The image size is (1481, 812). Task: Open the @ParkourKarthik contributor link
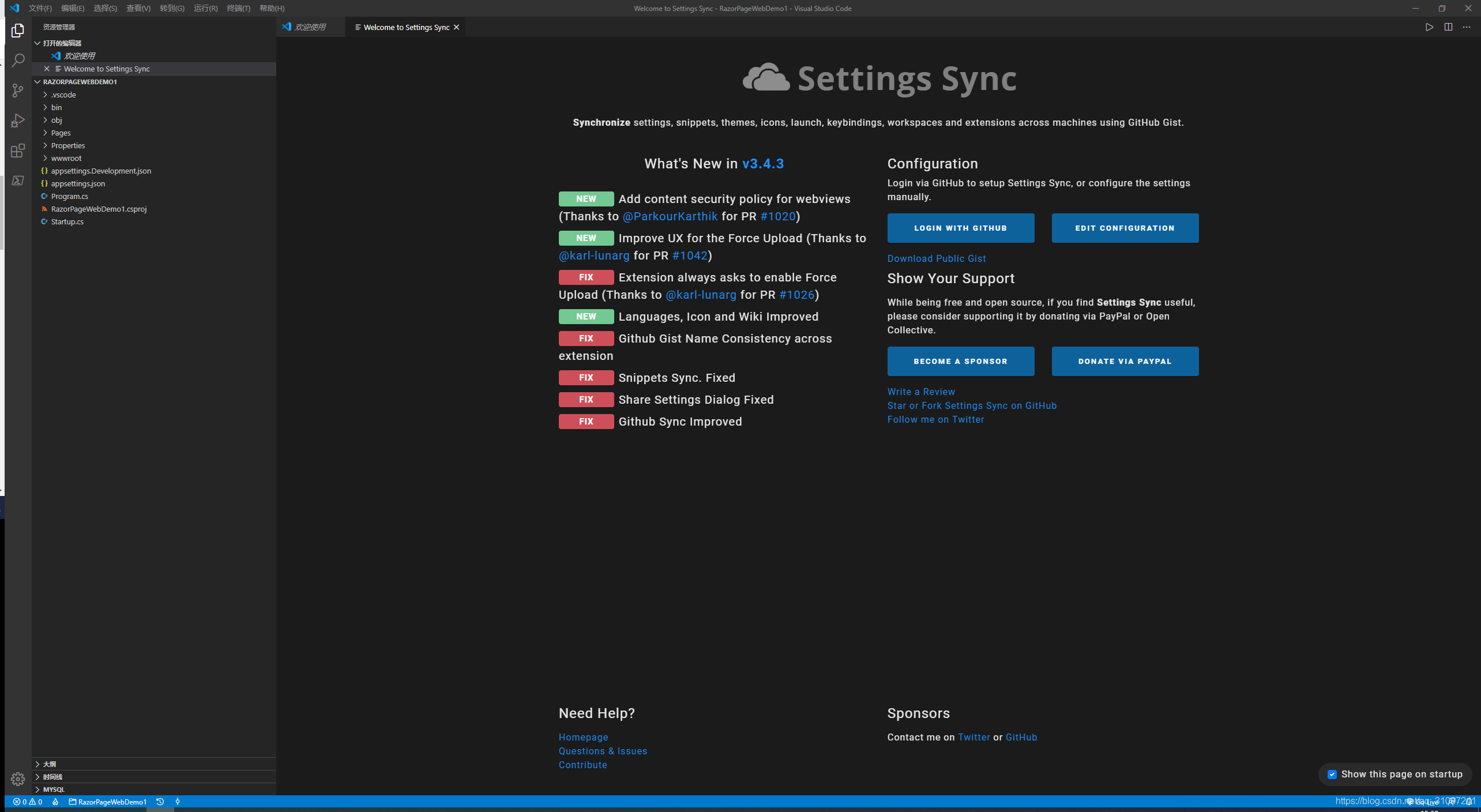(x=670, y=216)
